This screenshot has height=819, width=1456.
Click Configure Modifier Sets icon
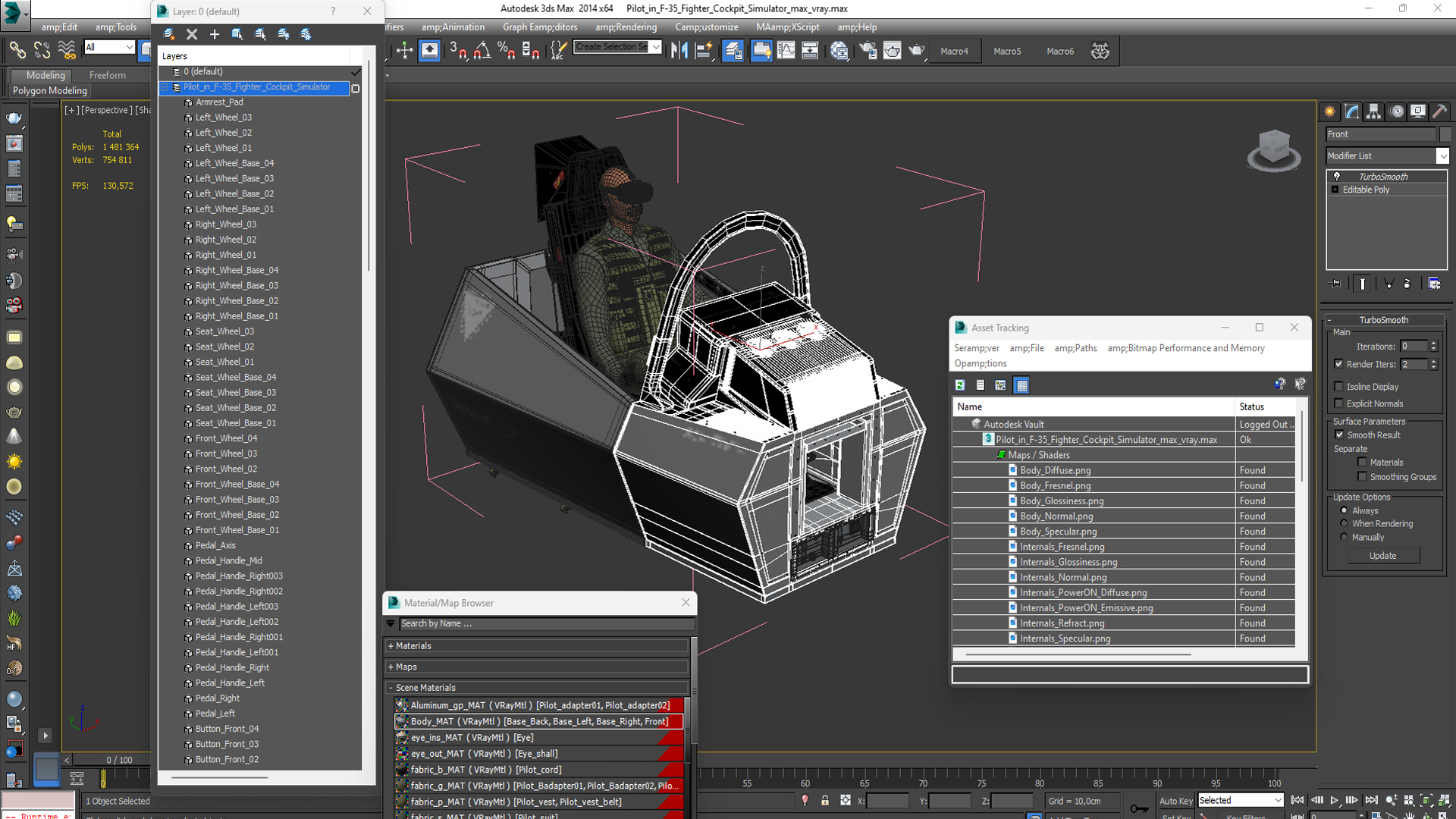click(1435, 283)
